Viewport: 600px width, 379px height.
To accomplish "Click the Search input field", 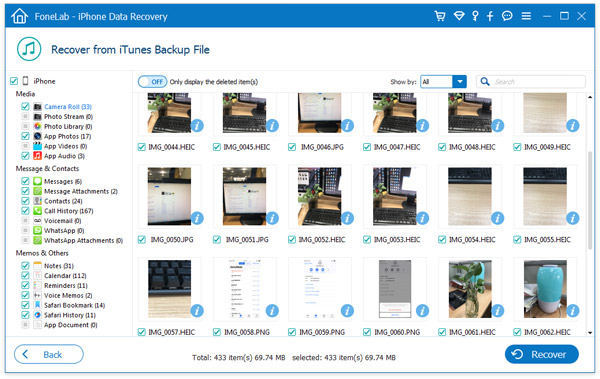I will [531, 82].
